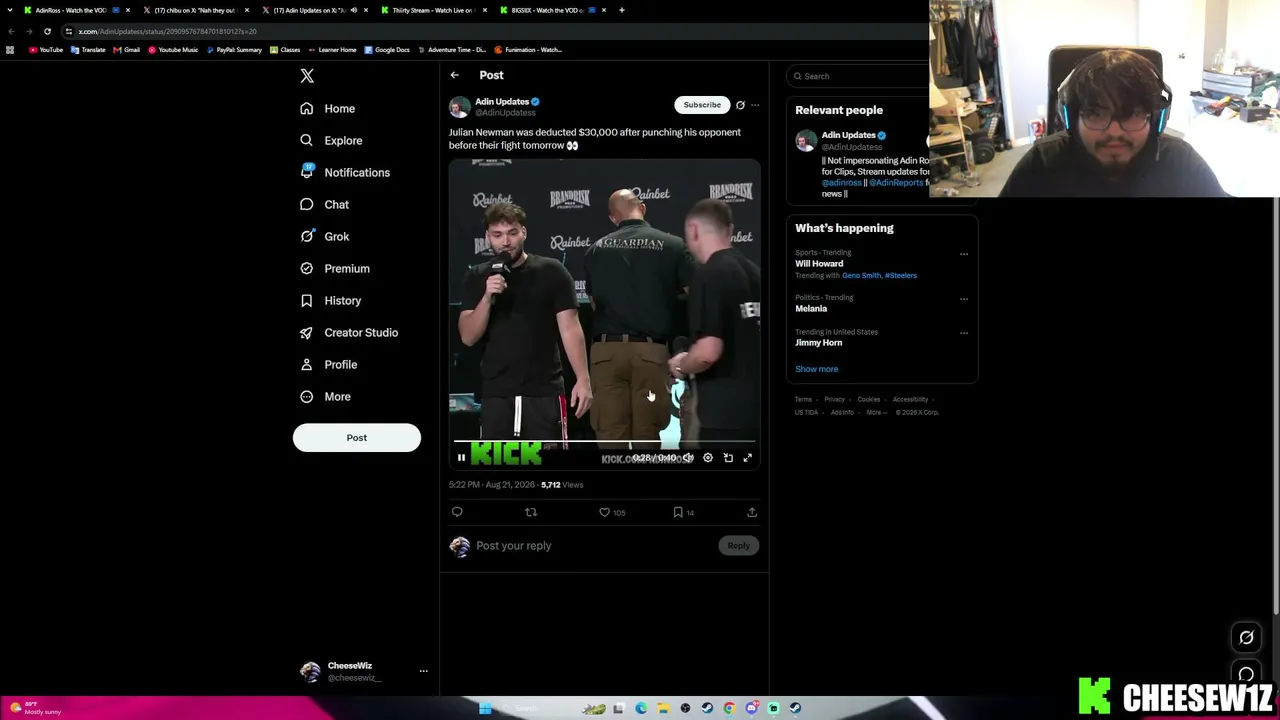The width and height of the screenshot is (1280, 720).
Task: Reply to the post via comment icon
Action: [457, 512]
